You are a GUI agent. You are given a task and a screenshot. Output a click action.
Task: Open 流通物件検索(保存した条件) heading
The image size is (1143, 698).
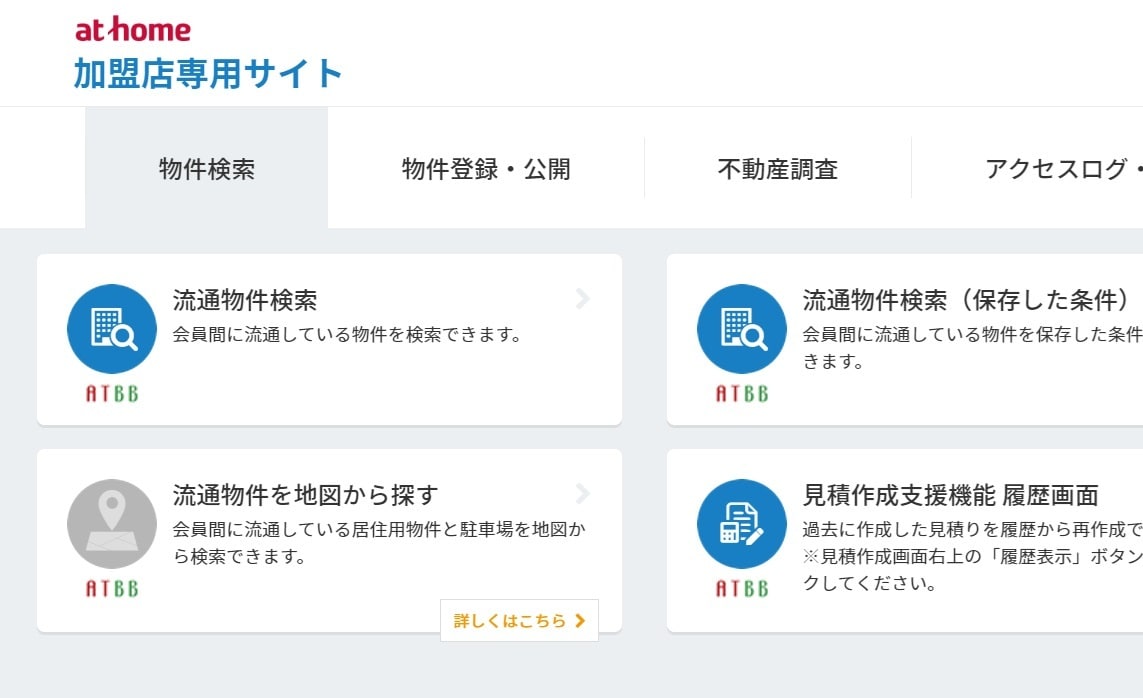(966, 300)
